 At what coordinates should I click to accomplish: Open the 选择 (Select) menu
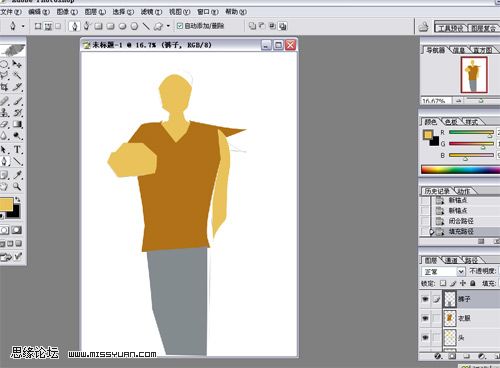pos(123,12)
